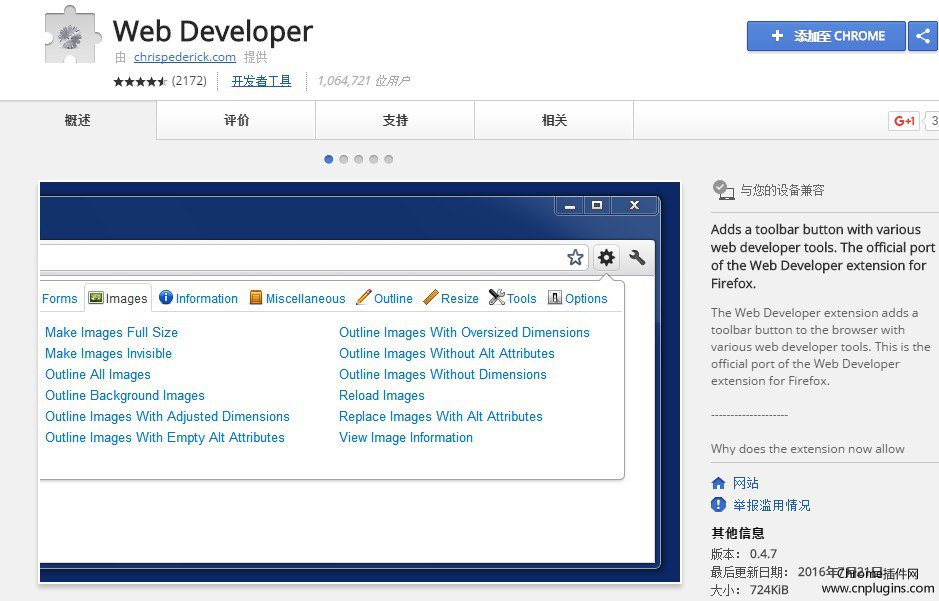Click the share icon button
Image resolution: width=939 pixels, height=601 pixels.
(x=923, y=36)
